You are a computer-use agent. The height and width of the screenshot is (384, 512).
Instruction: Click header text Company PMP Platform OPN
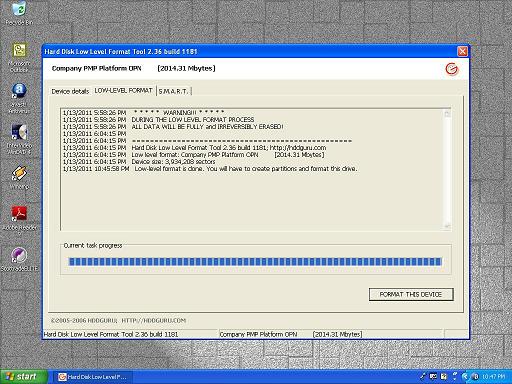96,68
